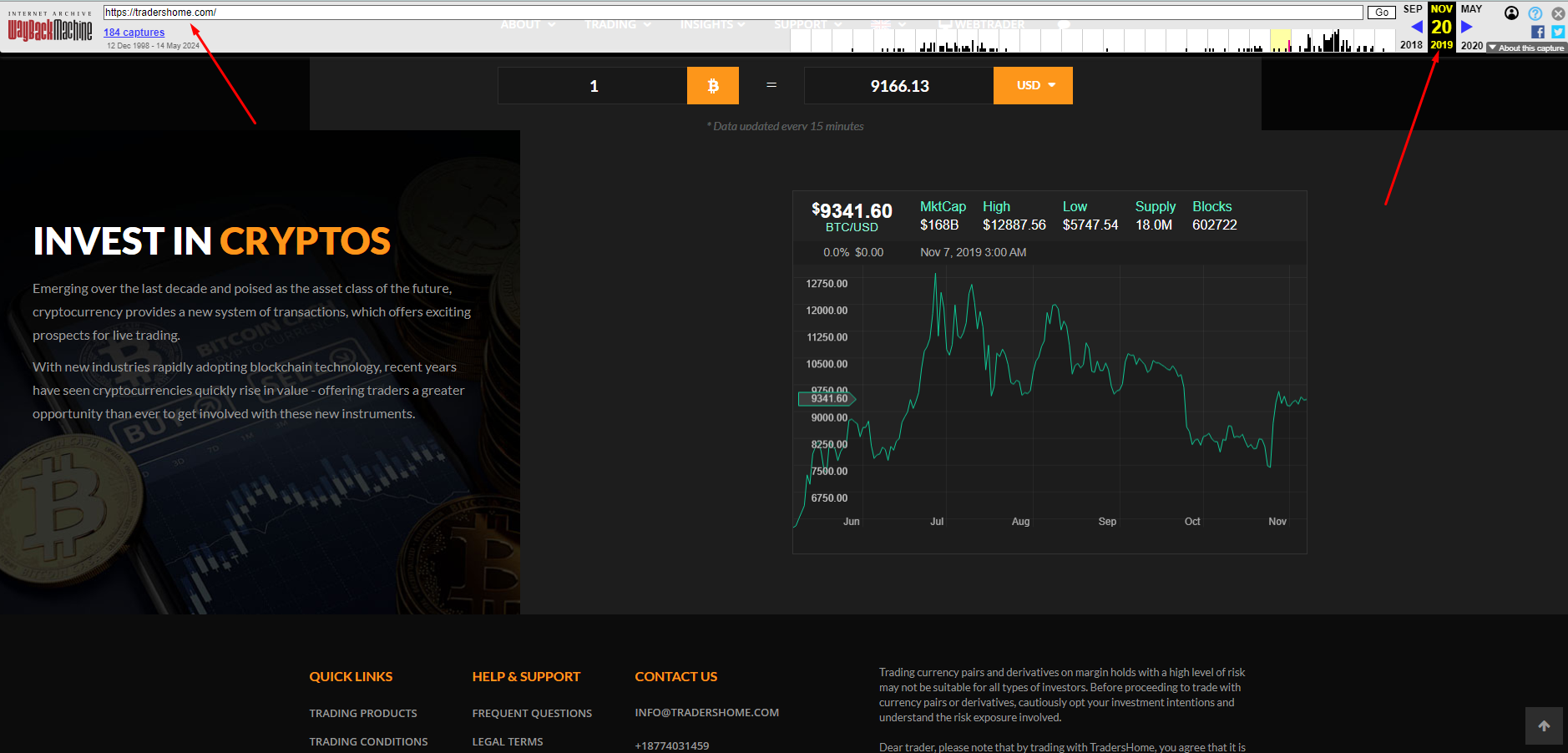The image size is (1568, 753).
Task: Open the 184 captures link
Action: pos(134,33)
